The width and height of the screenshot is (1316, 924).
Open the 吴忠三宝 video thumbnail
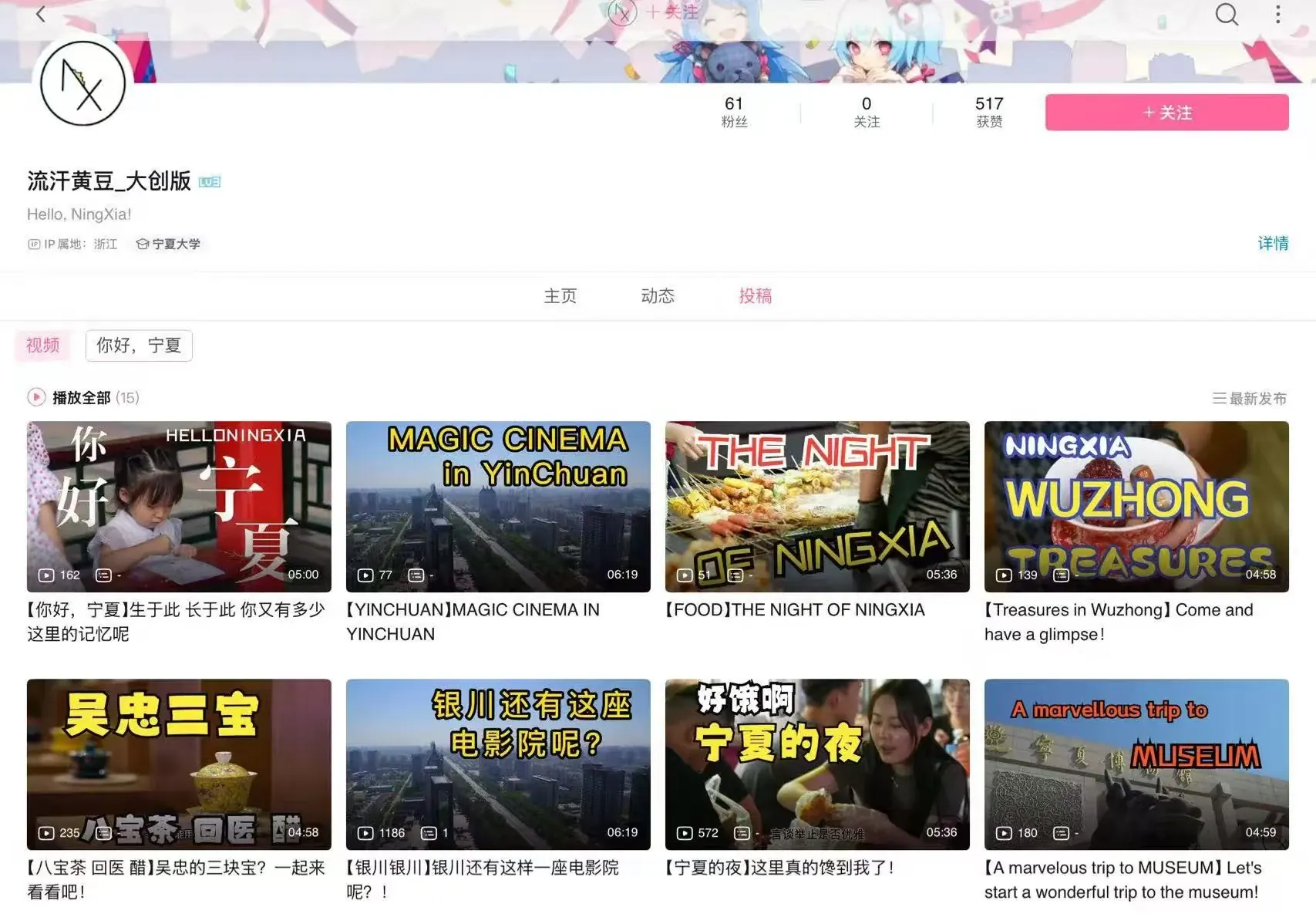click(x=179, y=764)
